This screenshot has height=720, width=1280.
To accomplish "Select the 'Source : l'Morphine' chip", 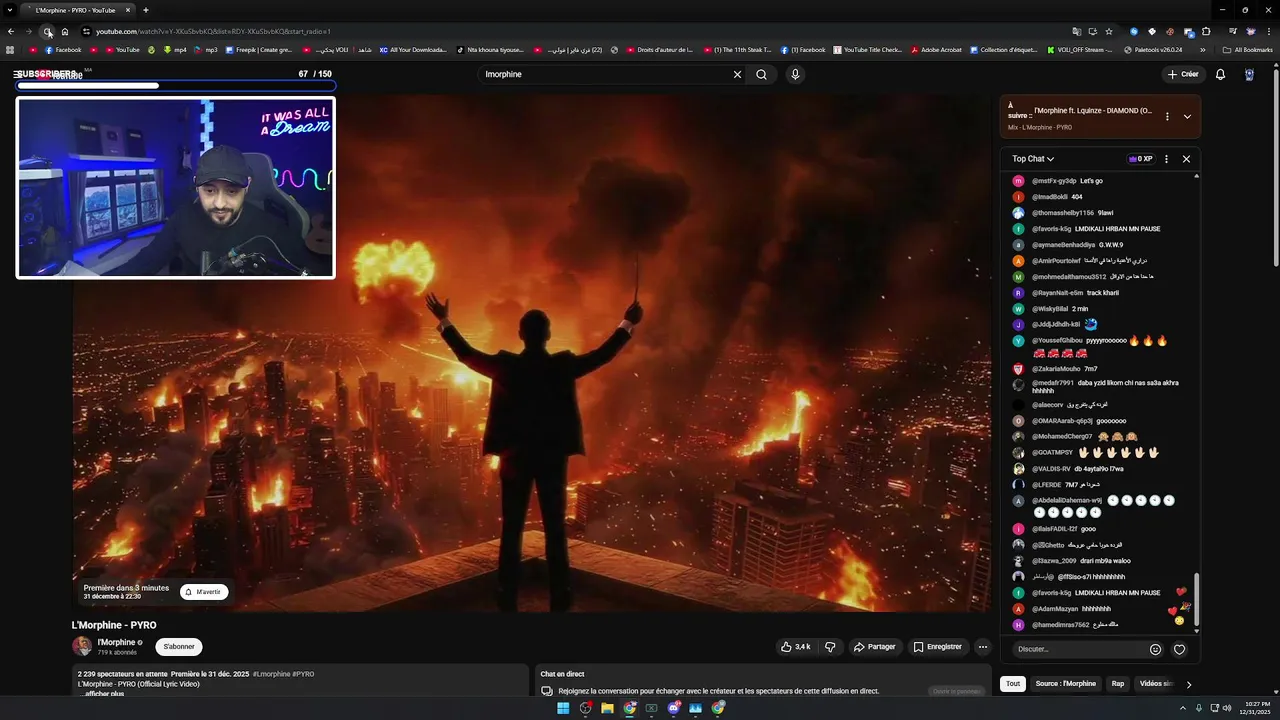I will pos(1065,684).
